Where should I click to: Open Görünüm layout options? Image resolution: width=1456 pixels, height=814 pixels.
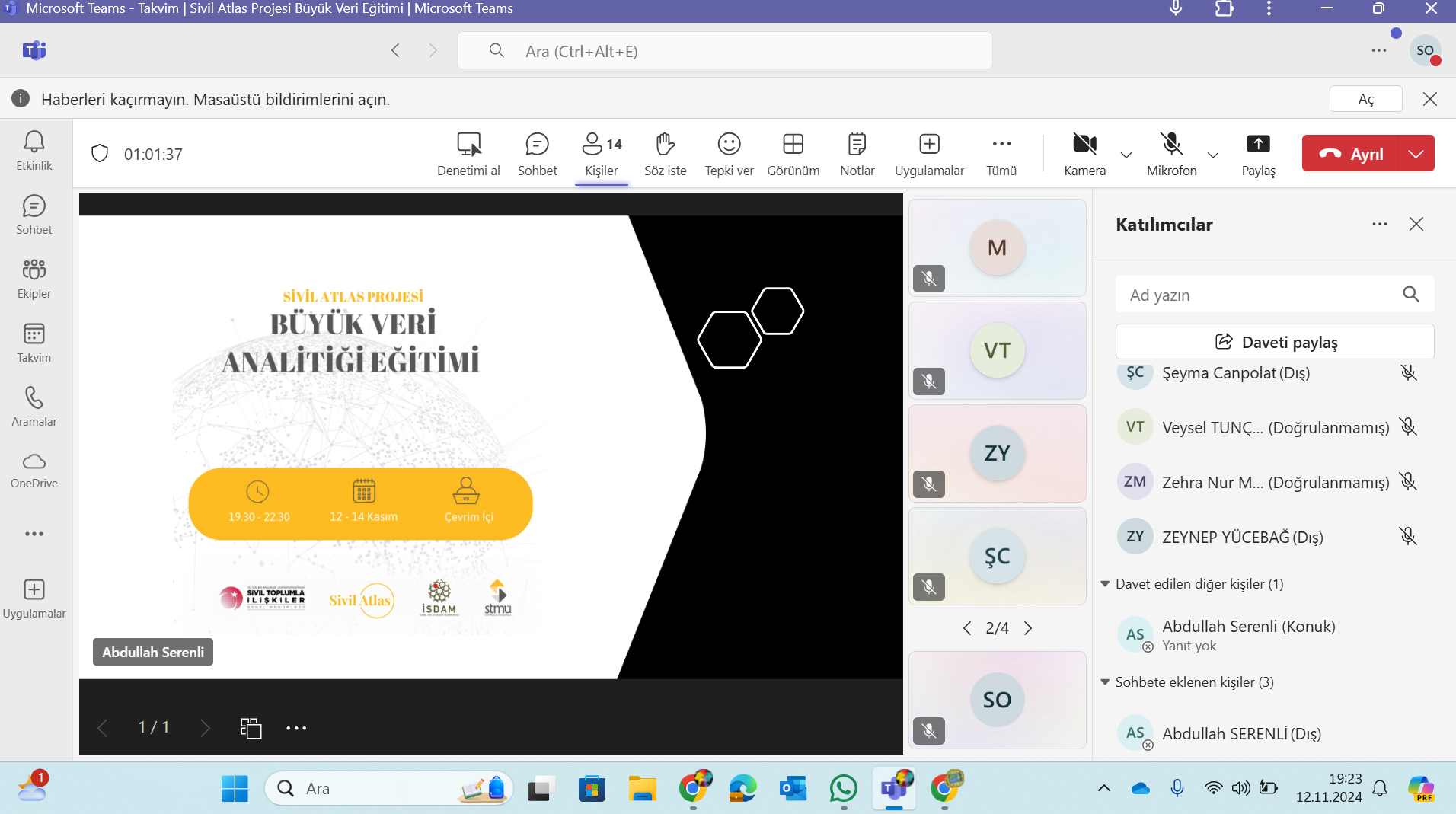click(x=793, y=154)
